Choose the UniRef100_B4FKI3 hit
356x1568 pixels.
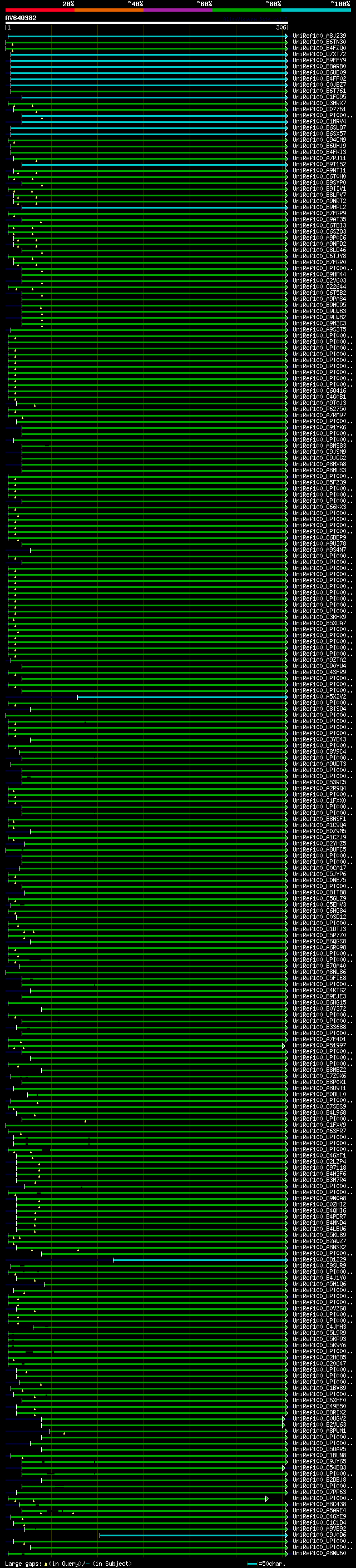319,152
